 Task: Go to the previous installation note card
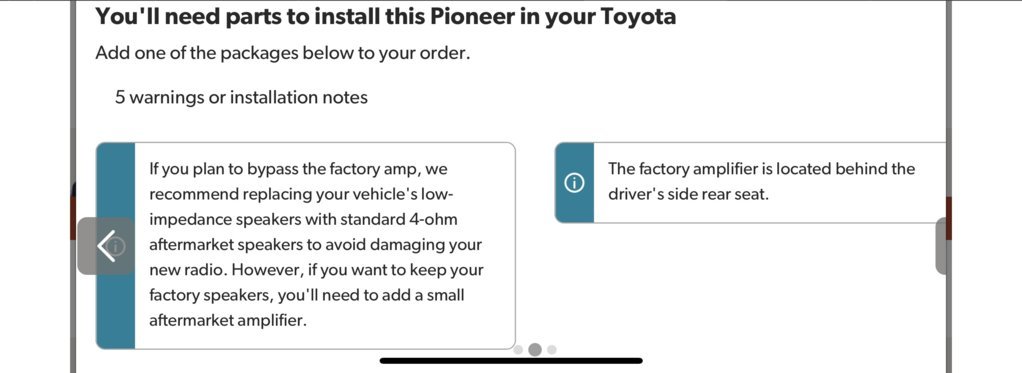[106, 246]
